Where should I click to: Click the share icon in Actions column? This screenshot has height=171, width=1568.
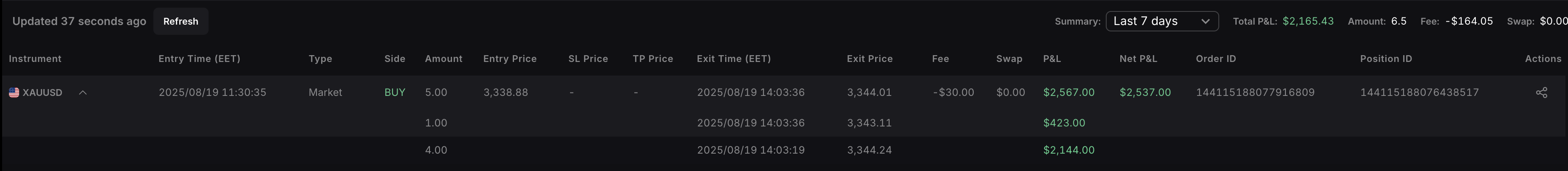tap(1541, 93)
